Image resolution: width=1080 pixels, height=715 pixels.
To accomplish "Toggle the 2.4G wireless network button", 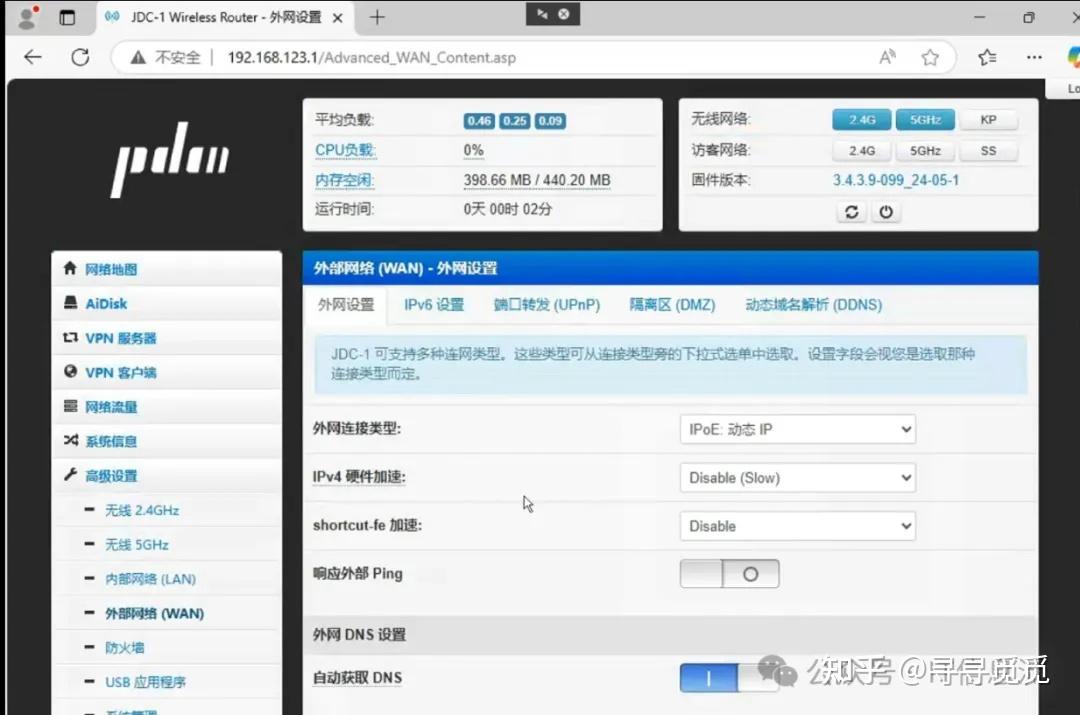I will tap(861, 119).
